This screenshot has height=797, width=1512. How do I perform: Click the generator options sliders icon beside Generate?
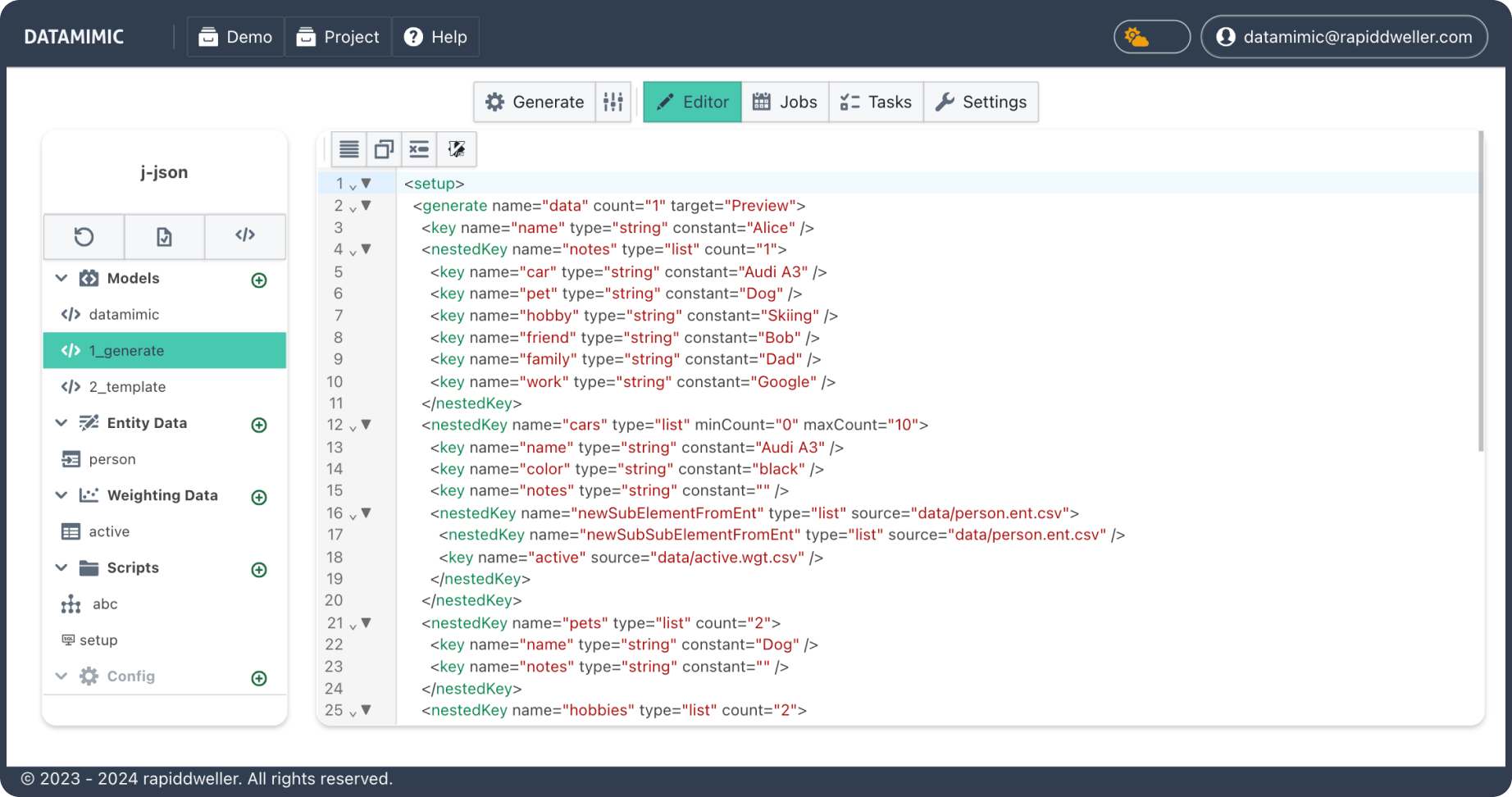pyautogui.click(x=613, y=102)
